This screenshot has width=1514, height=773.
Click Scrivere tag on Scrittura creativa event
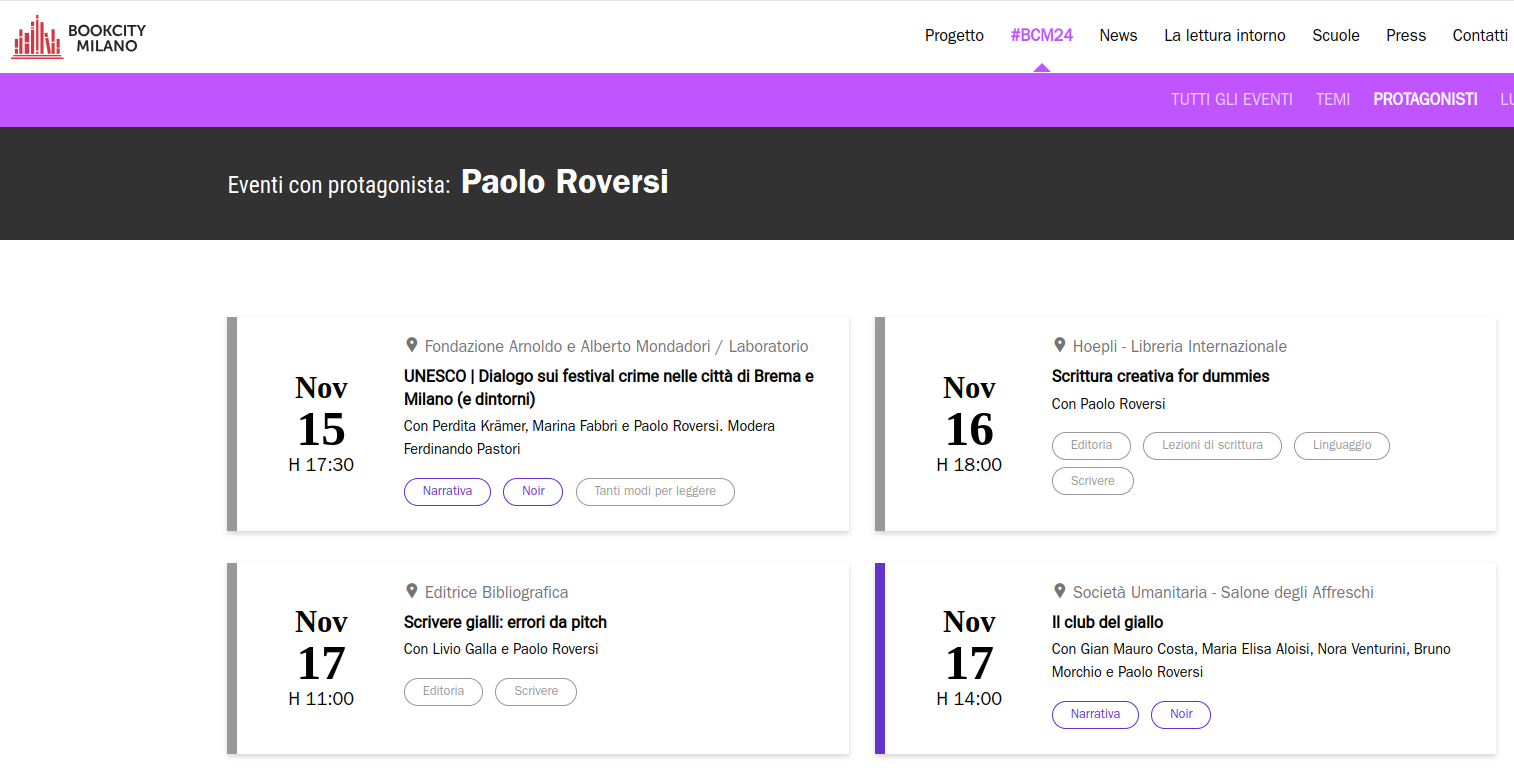[x=1092, y=481]
